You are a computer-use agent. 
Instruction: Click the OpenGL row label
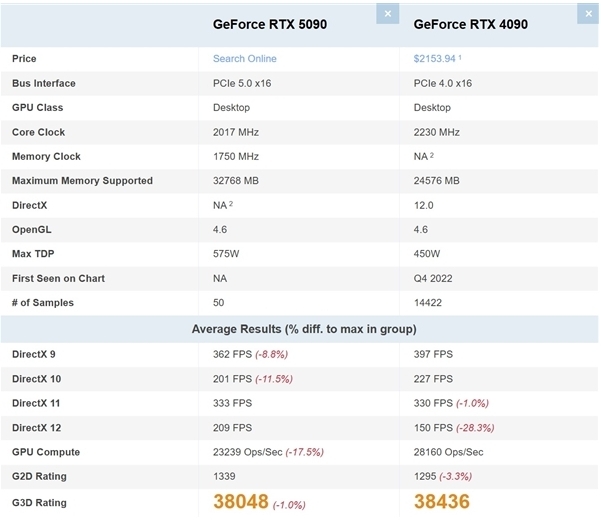pyautogui.click(x=31, y=229)
